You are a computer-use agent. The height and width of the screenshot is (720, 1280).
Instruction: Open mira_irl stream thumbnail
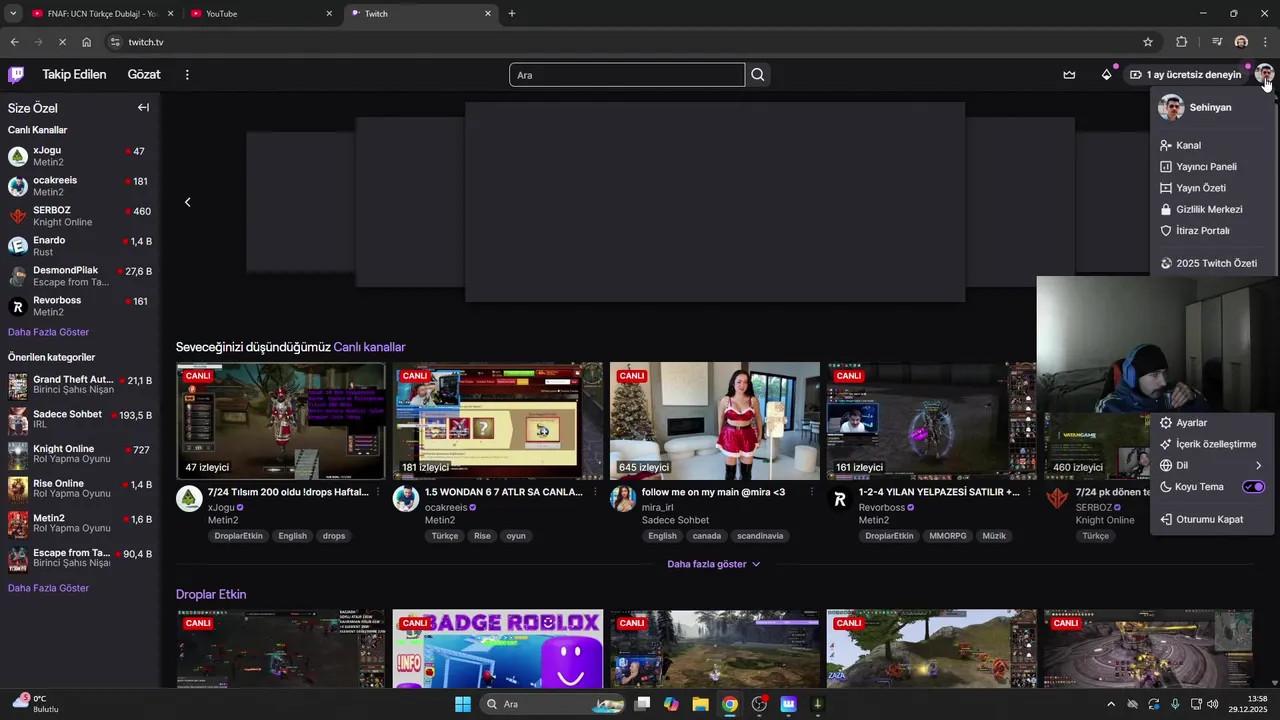pyautogui.click(x=715, y=421)
